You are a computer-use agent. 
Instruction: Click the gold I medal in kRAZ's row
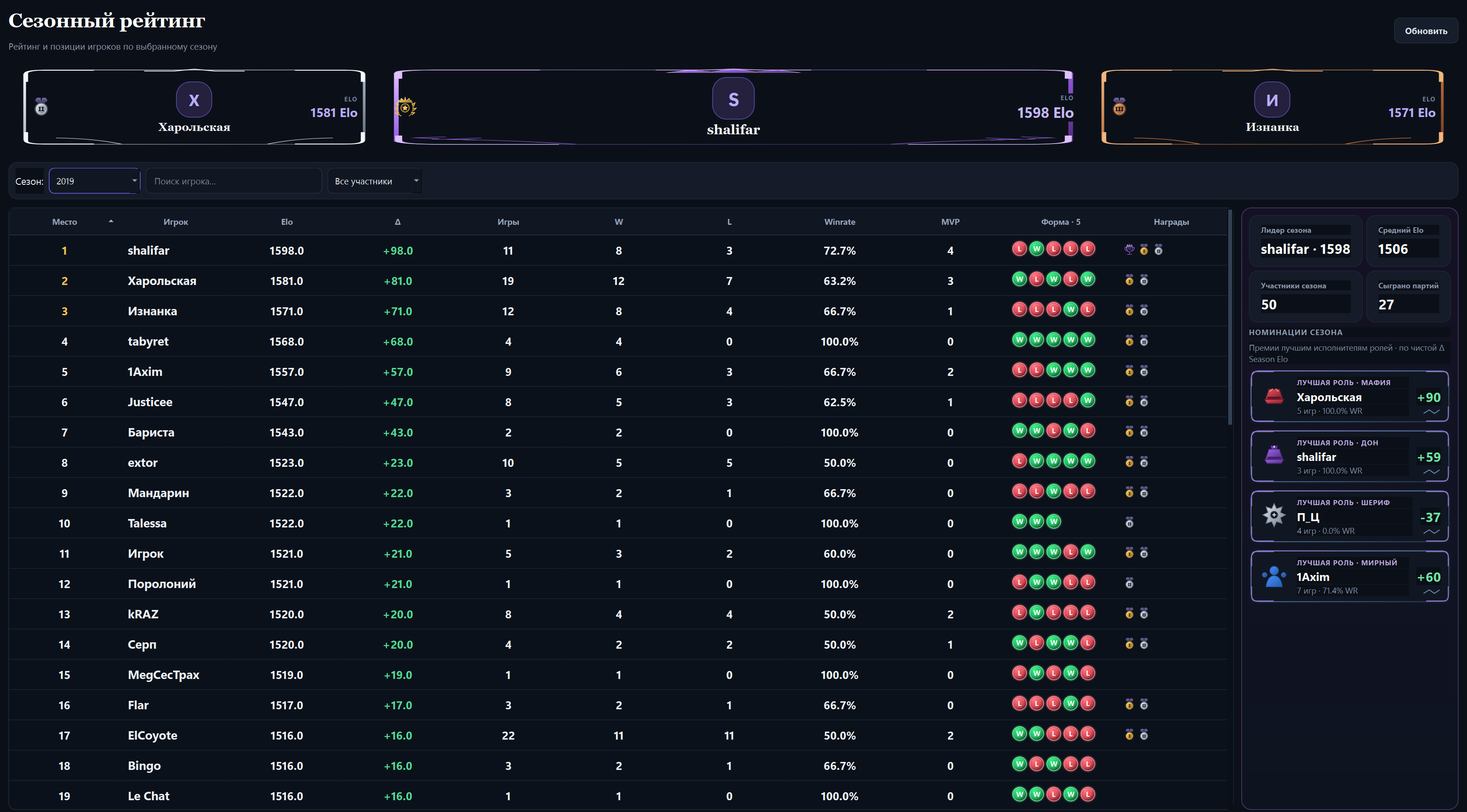[x=1129, y=613]
